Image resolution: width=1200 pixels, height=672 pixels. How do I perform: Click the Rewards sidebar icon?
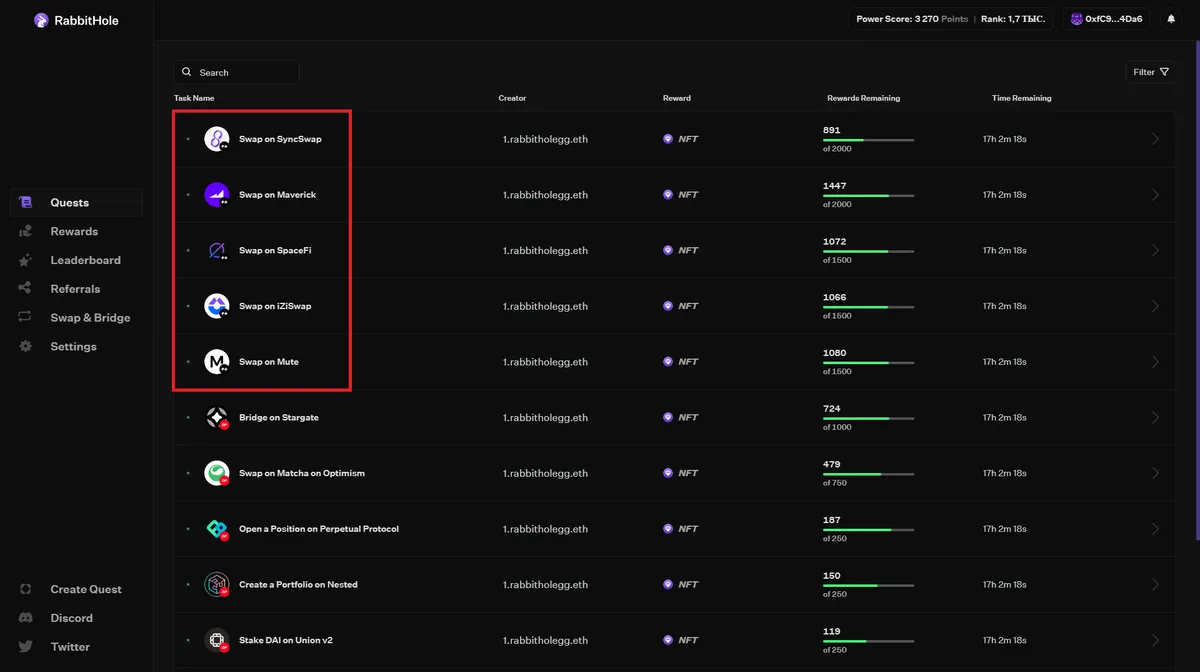26,231
